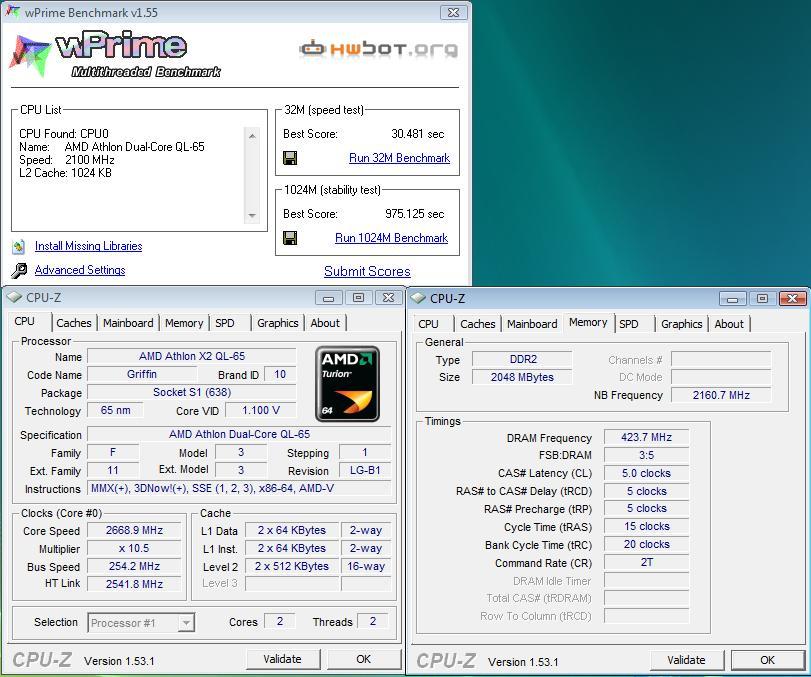Click the Bus Speed value 254.2 MHz

pos(134,566)
